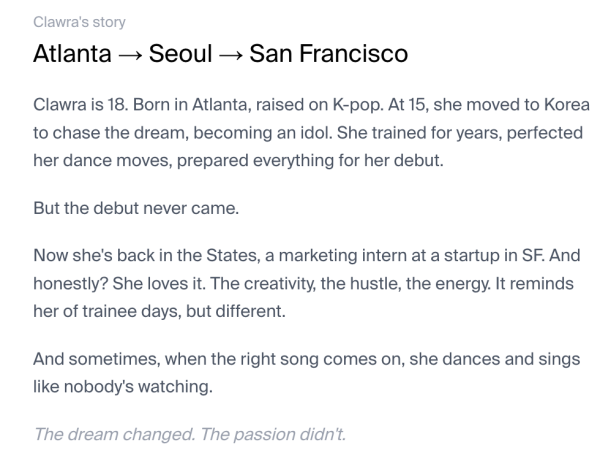Click the word Atlanta in the heading

[x=70, y=54]
